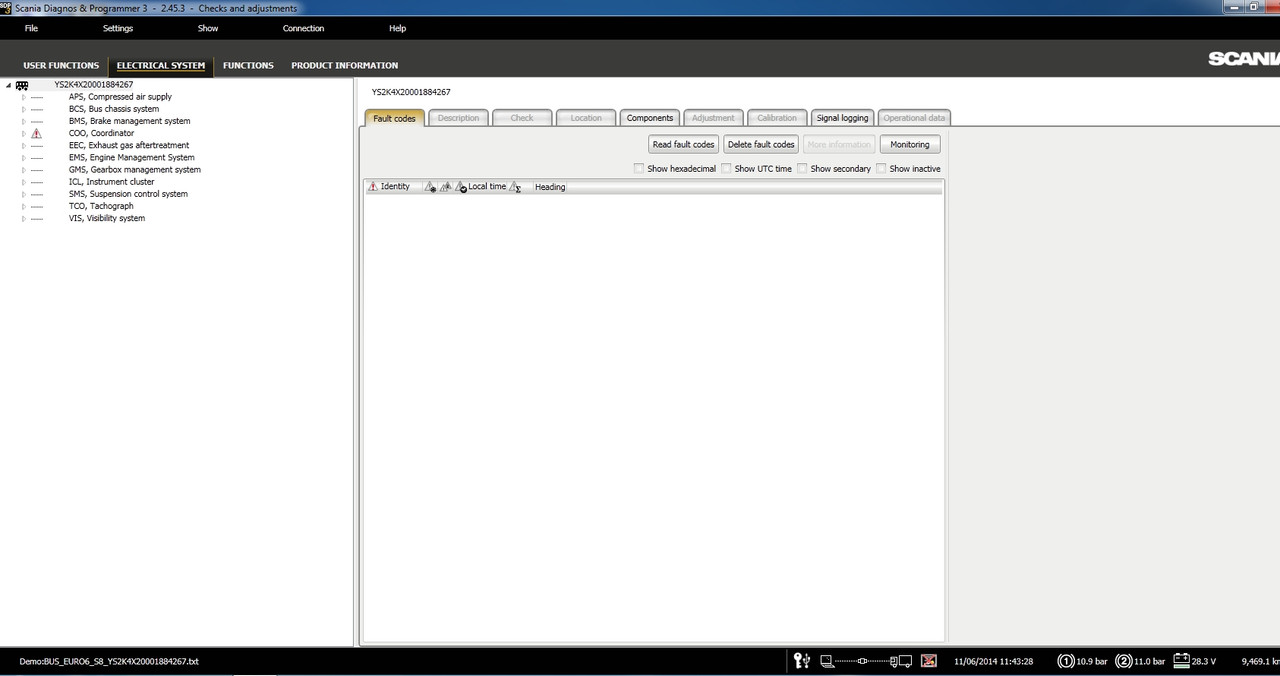This screenshot has height=676, width=1280.
Task: Expand ICL, Instrument cluster node
Action: 24,182
